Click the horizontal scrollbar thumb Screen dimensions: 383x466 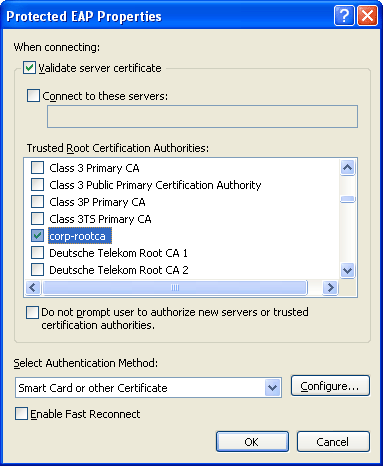point(175,287)
